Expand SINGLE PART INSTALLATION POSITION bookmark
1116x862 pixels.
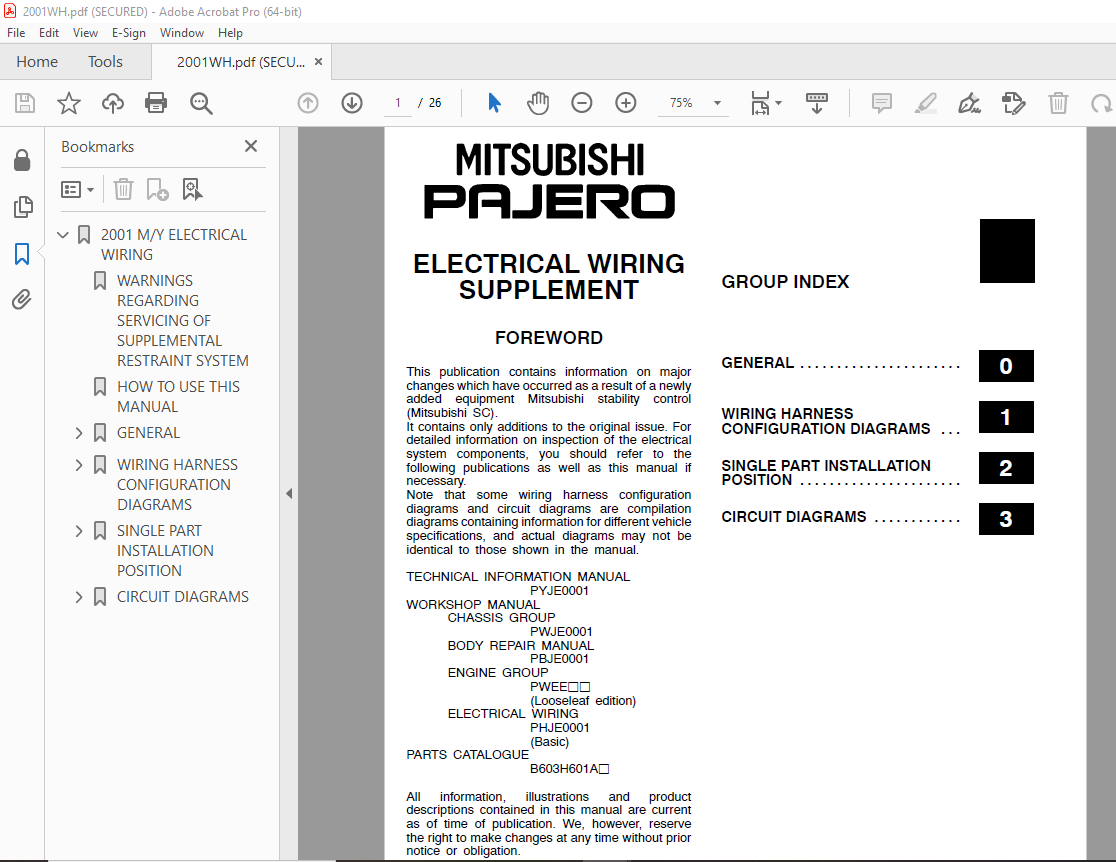(79, 531)
